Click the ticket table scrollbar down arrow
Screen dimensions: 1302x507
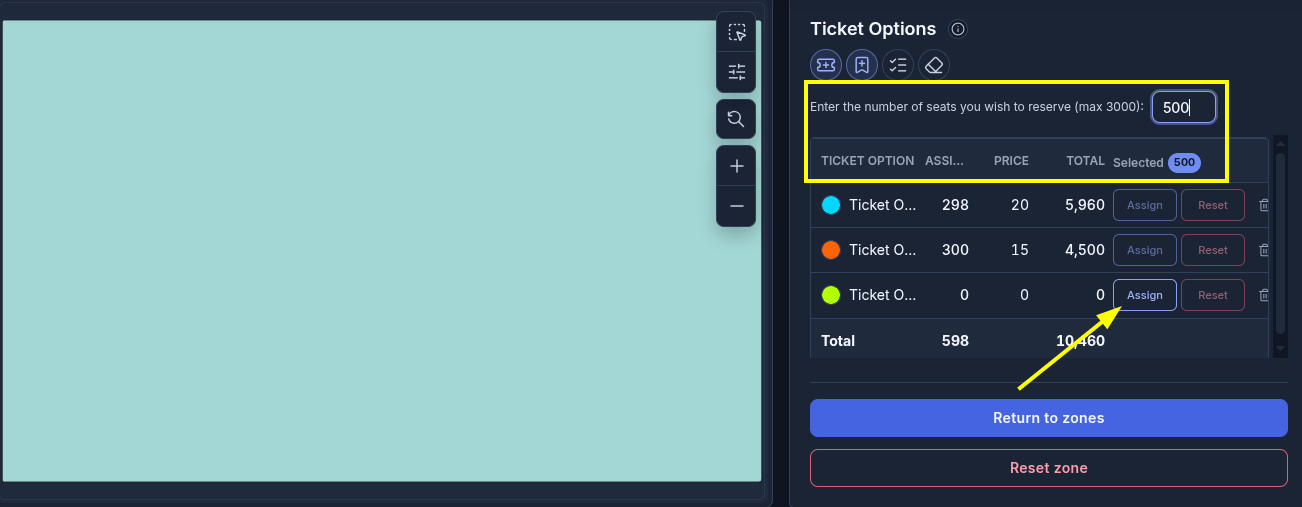[1281, 348]
